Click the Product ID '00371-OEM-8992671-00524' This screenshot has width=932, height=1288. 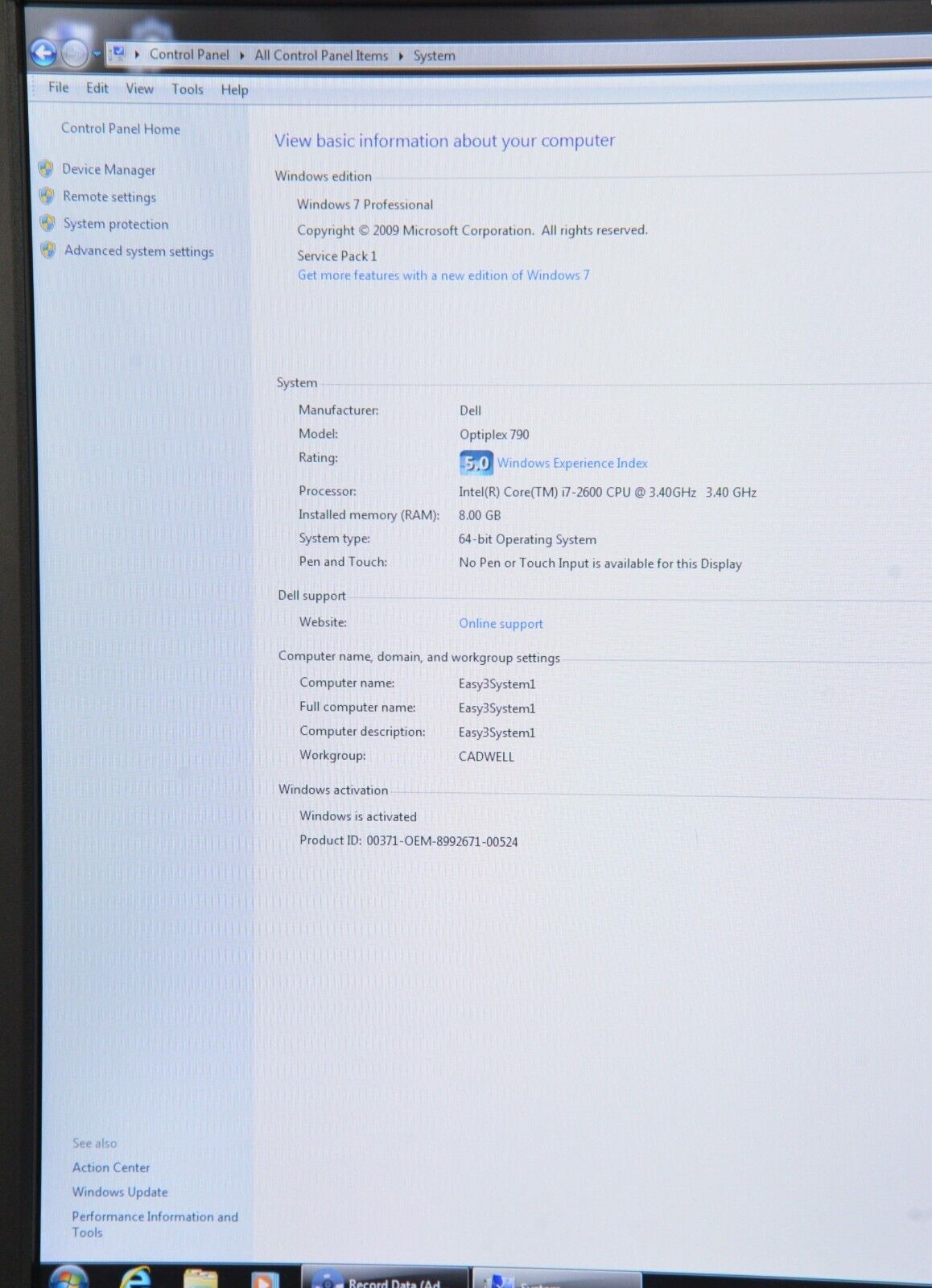click(442, 841)
